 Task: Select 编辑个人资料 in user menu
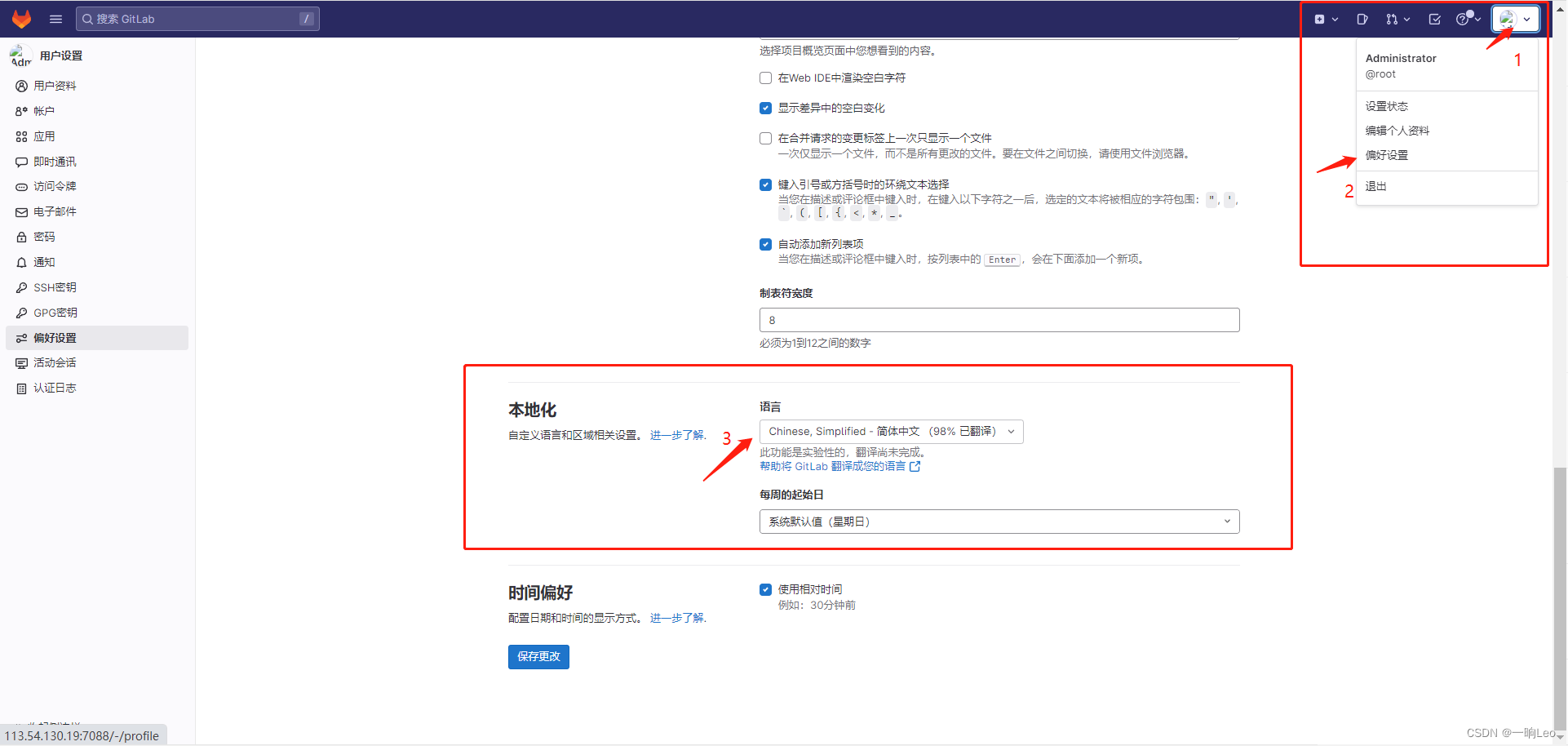point(1397,131)
